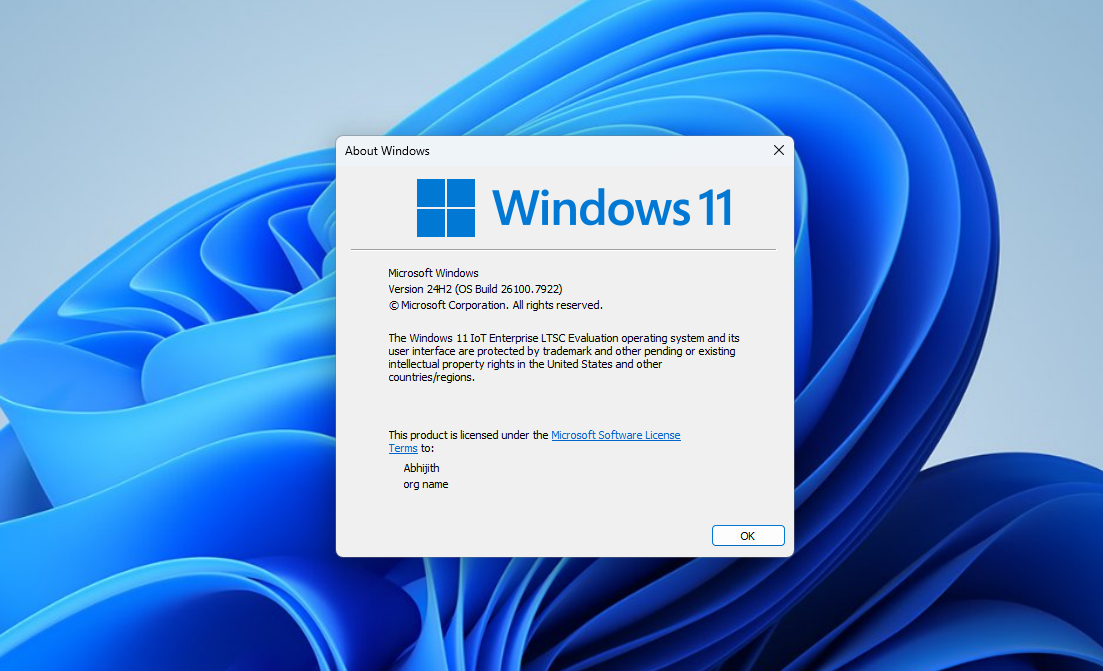Select the Version 24H2 OS Build line
Image resolution: width=1103 pixels, height=671 pixels.
tap(476, 289)
